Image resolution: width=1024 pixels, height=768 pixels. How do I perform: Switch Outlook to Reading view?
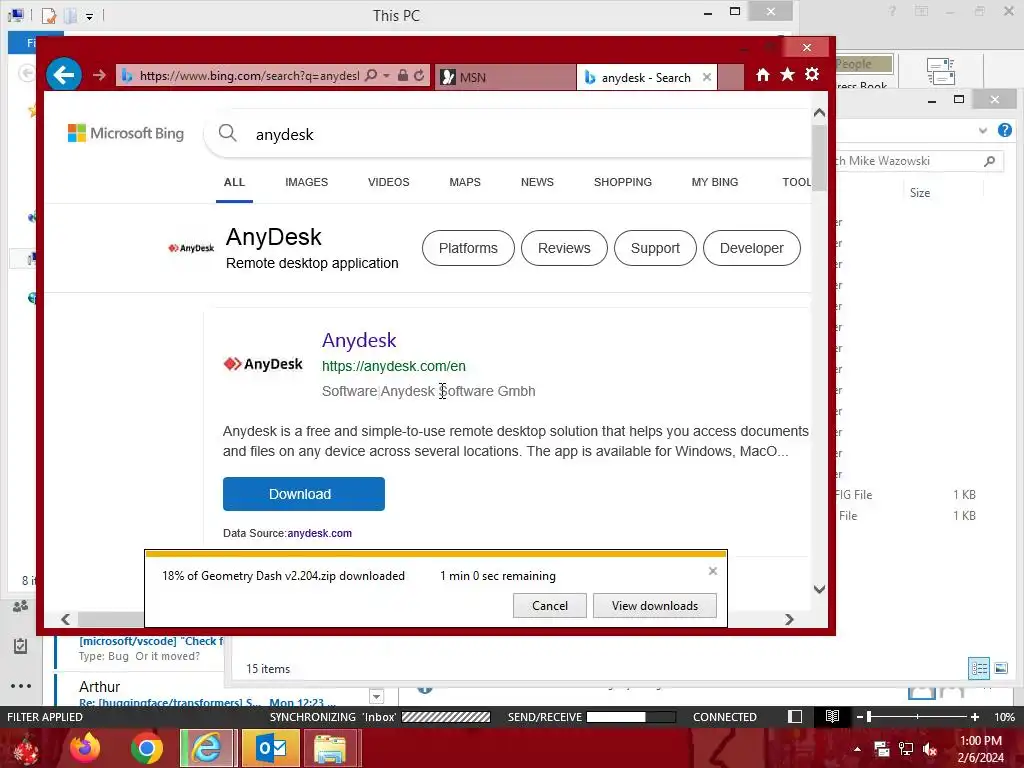832,716
